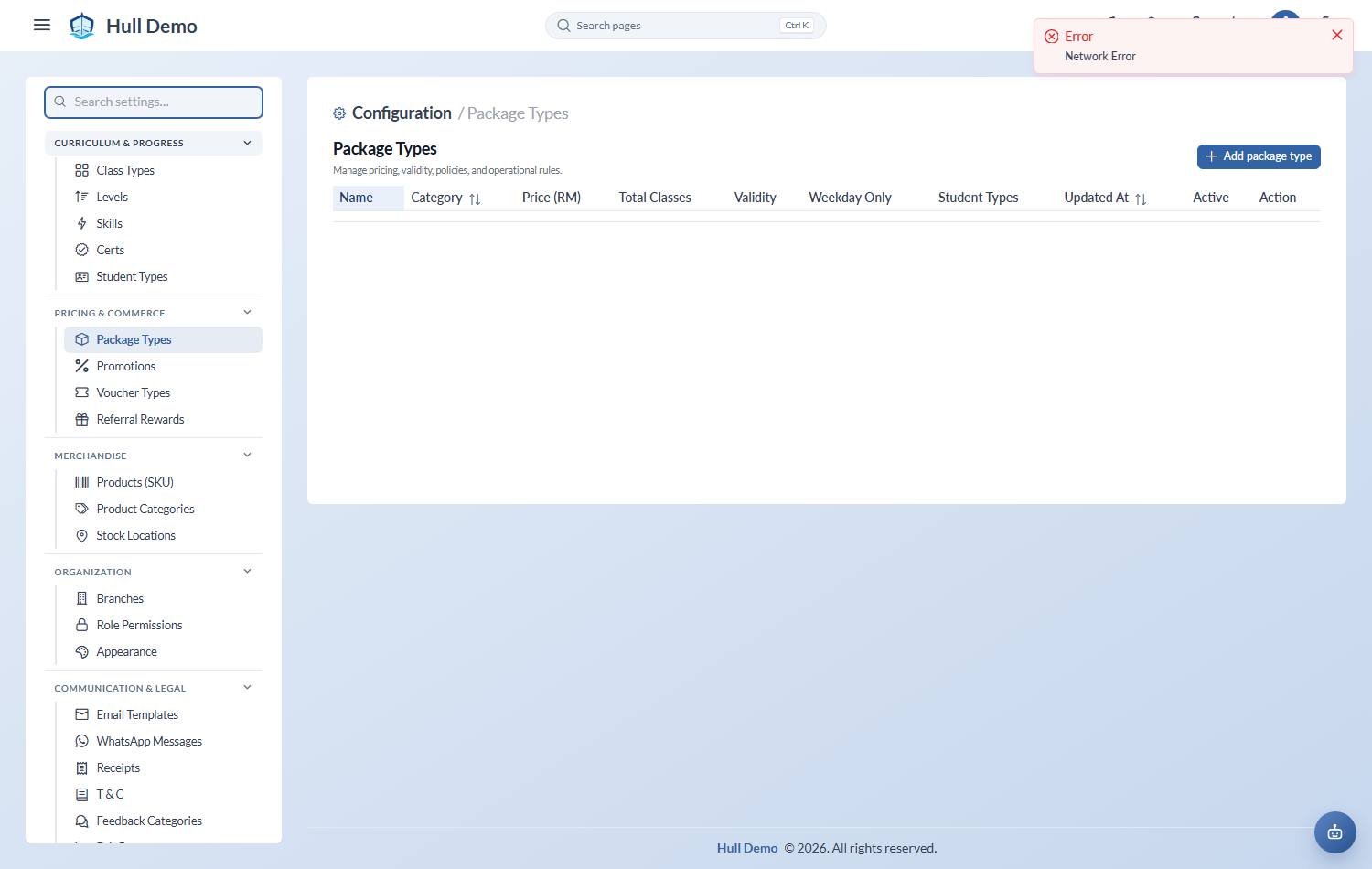Open Appearance settings
Viewport: 1372px width, 869px height.
pyautogui.click(x=163, y=651)
